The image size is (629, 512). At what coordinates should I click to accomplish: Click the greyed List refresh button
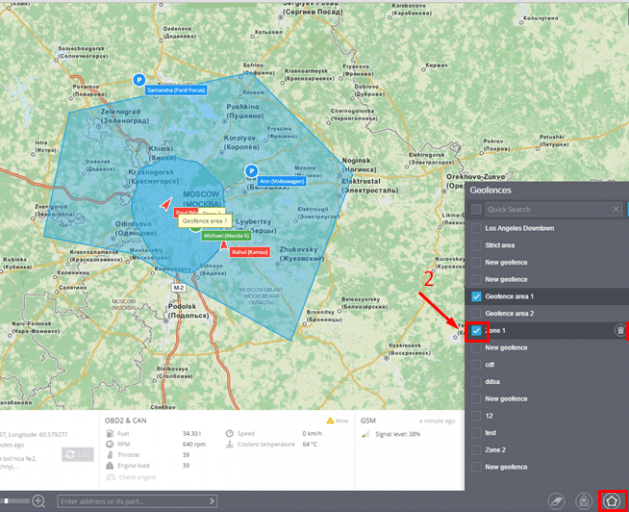click(77, 454)
